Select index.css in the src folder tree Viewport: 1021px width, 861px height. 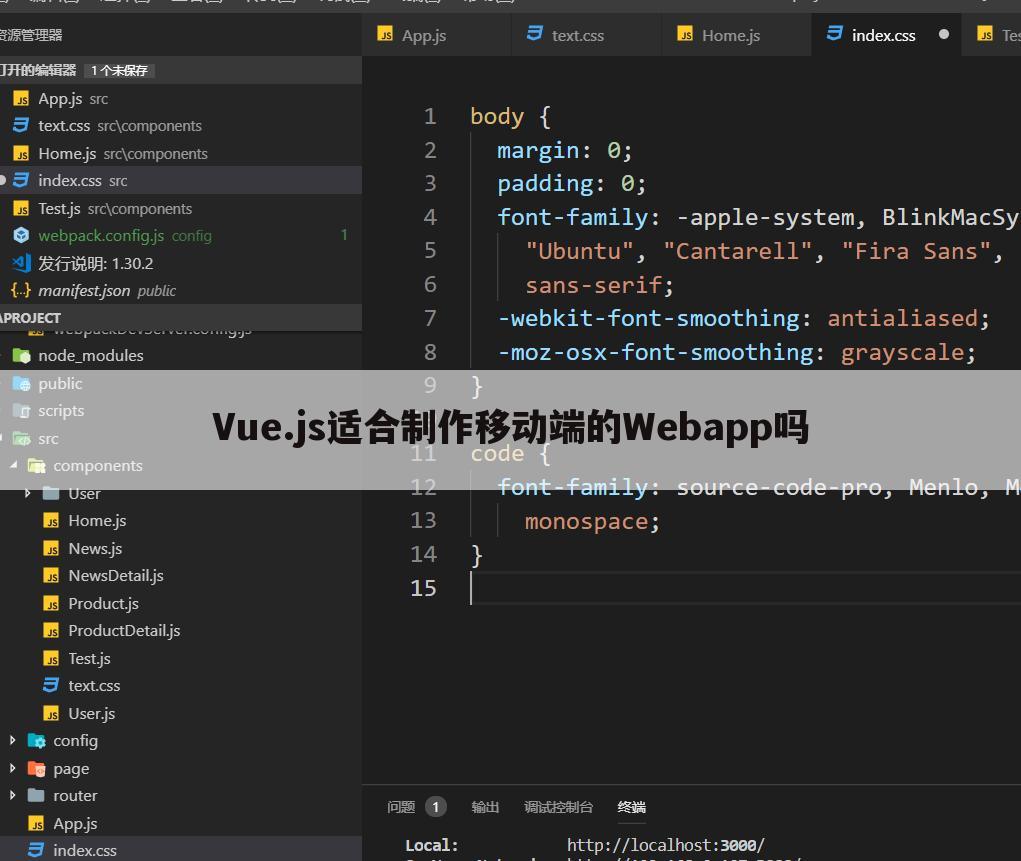point(181,850)
